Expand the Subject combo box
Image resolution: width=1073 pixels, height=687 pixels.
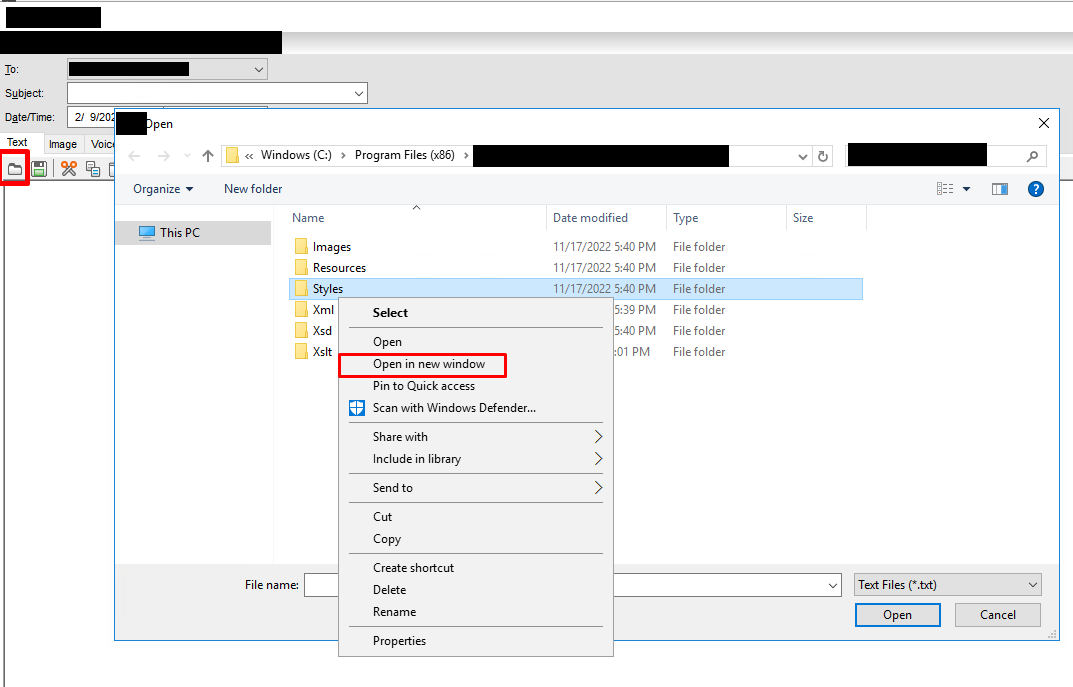(359, 93)
